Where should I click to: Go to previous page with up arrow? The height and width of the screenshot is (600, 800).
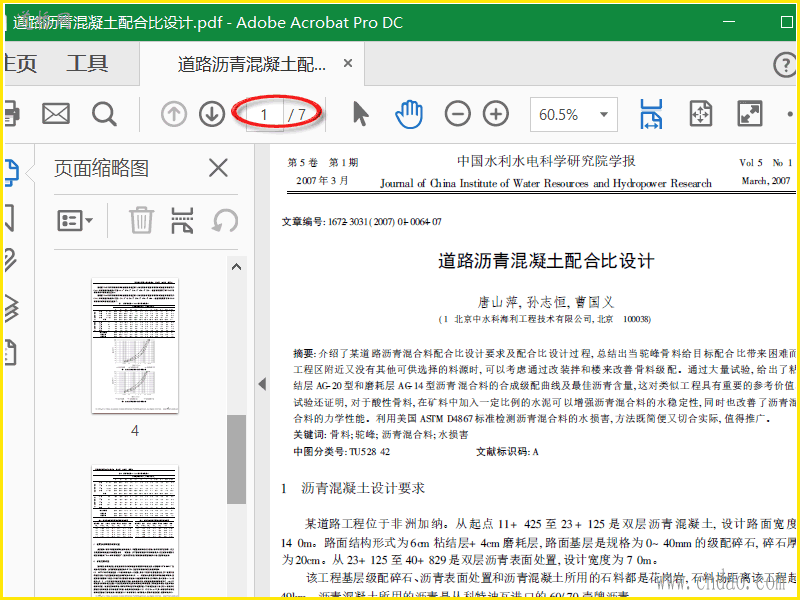pyautogui.click(x=173, y=114)
